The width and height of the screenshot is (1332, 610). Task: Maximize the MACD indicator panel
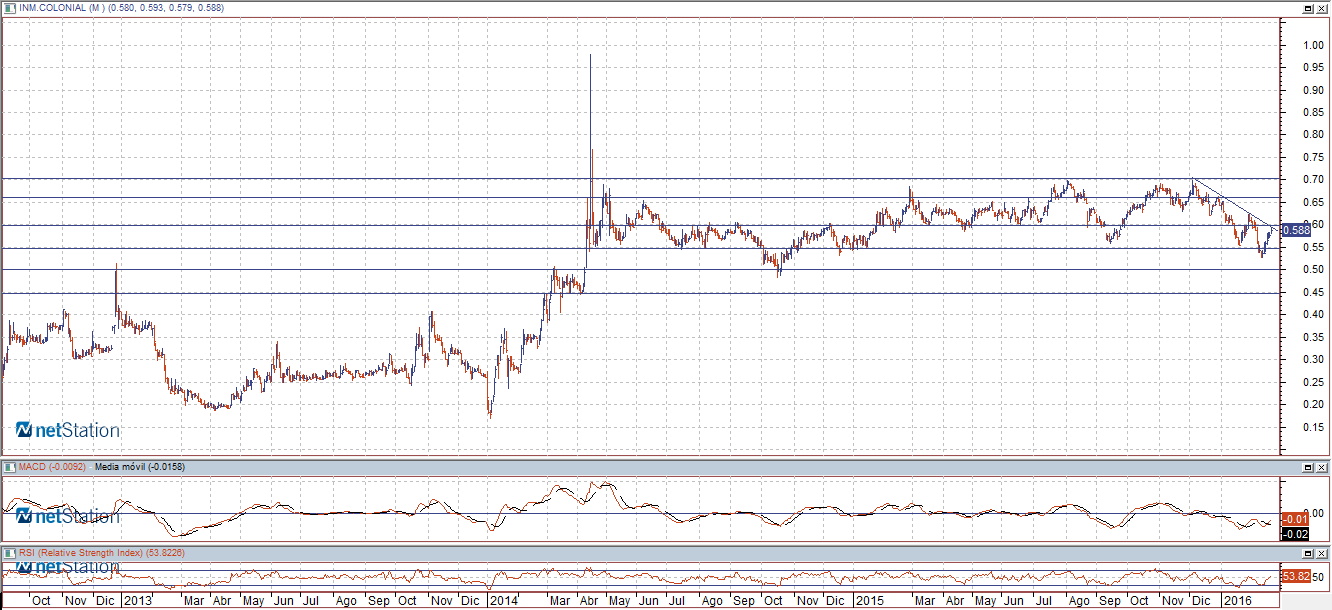pyautogui.click(x=1307, y=467)
